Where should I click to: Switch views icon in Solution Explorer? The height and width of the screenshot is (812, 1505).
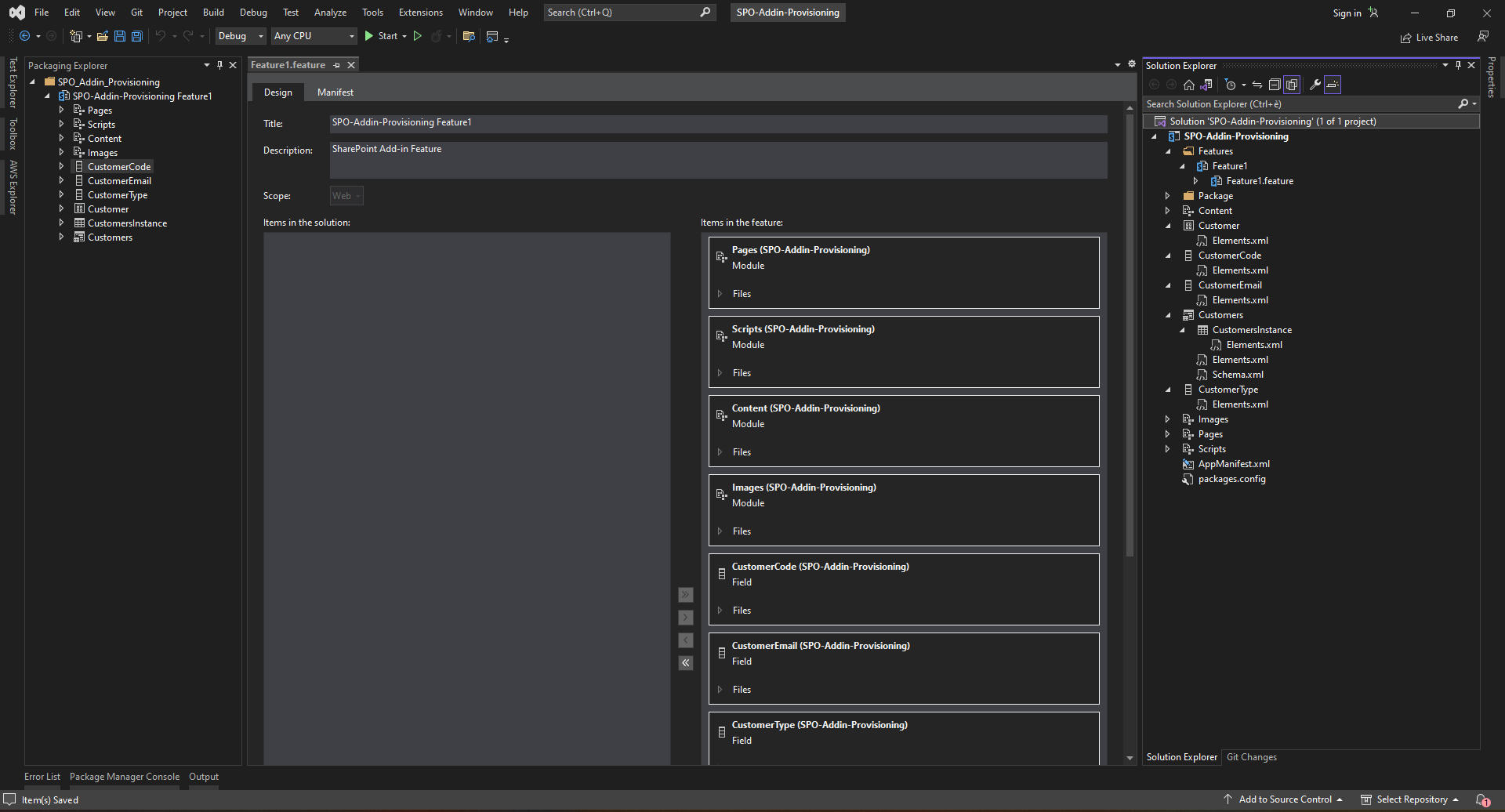click(x=1206, y=85)
